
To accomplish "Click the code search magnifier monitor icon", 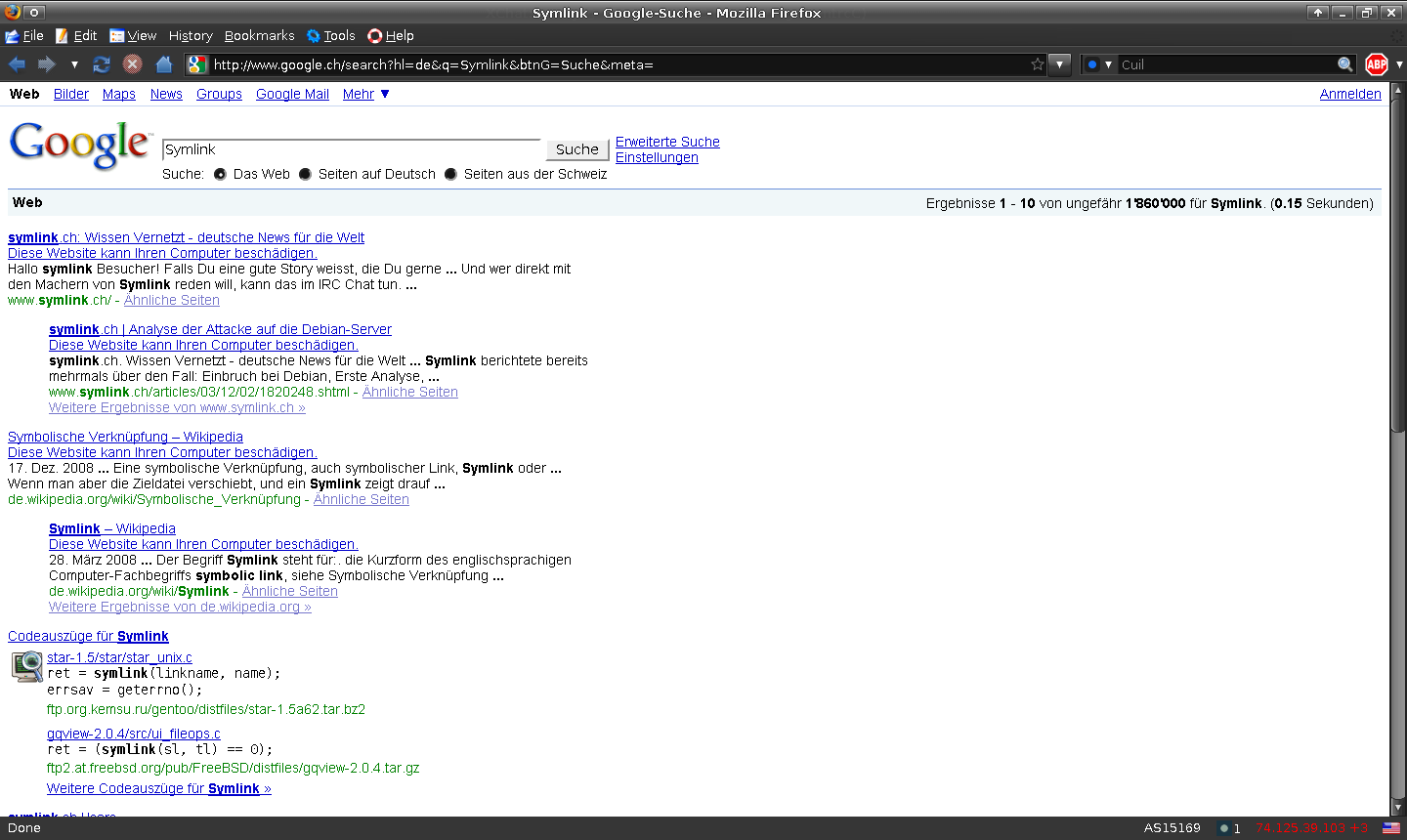I will [x=27, y=666].
